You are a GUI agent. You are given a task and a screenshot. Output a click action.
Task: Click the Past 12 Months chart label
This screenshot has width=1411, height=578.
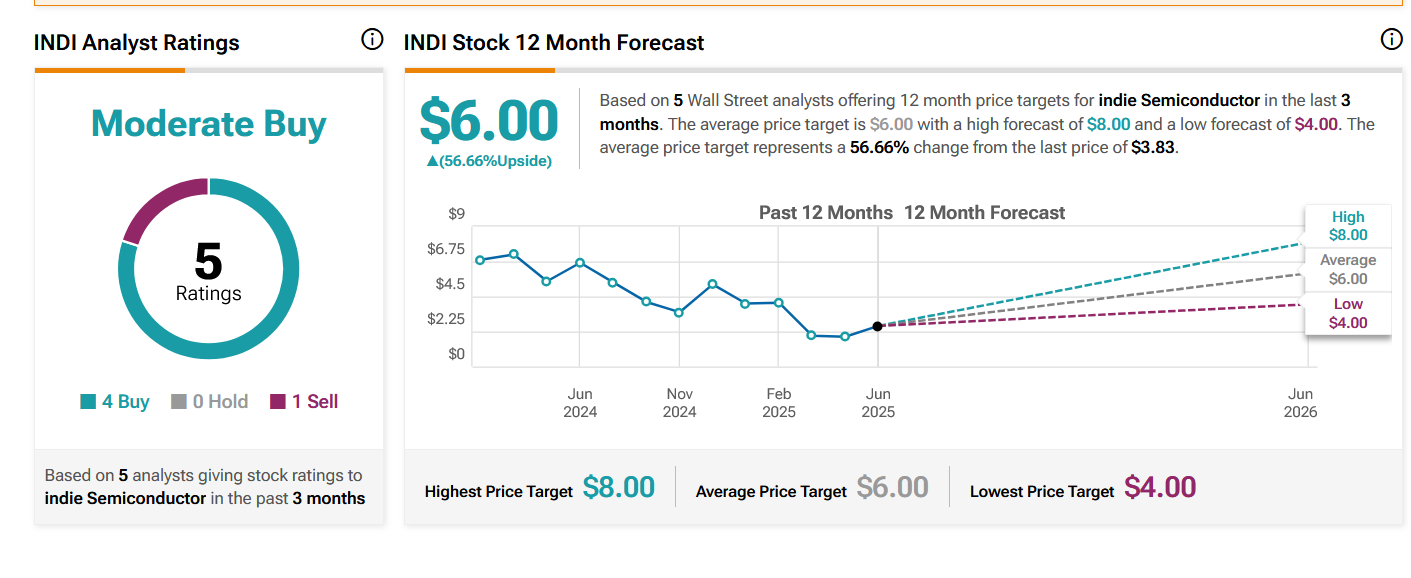point(826,213)
